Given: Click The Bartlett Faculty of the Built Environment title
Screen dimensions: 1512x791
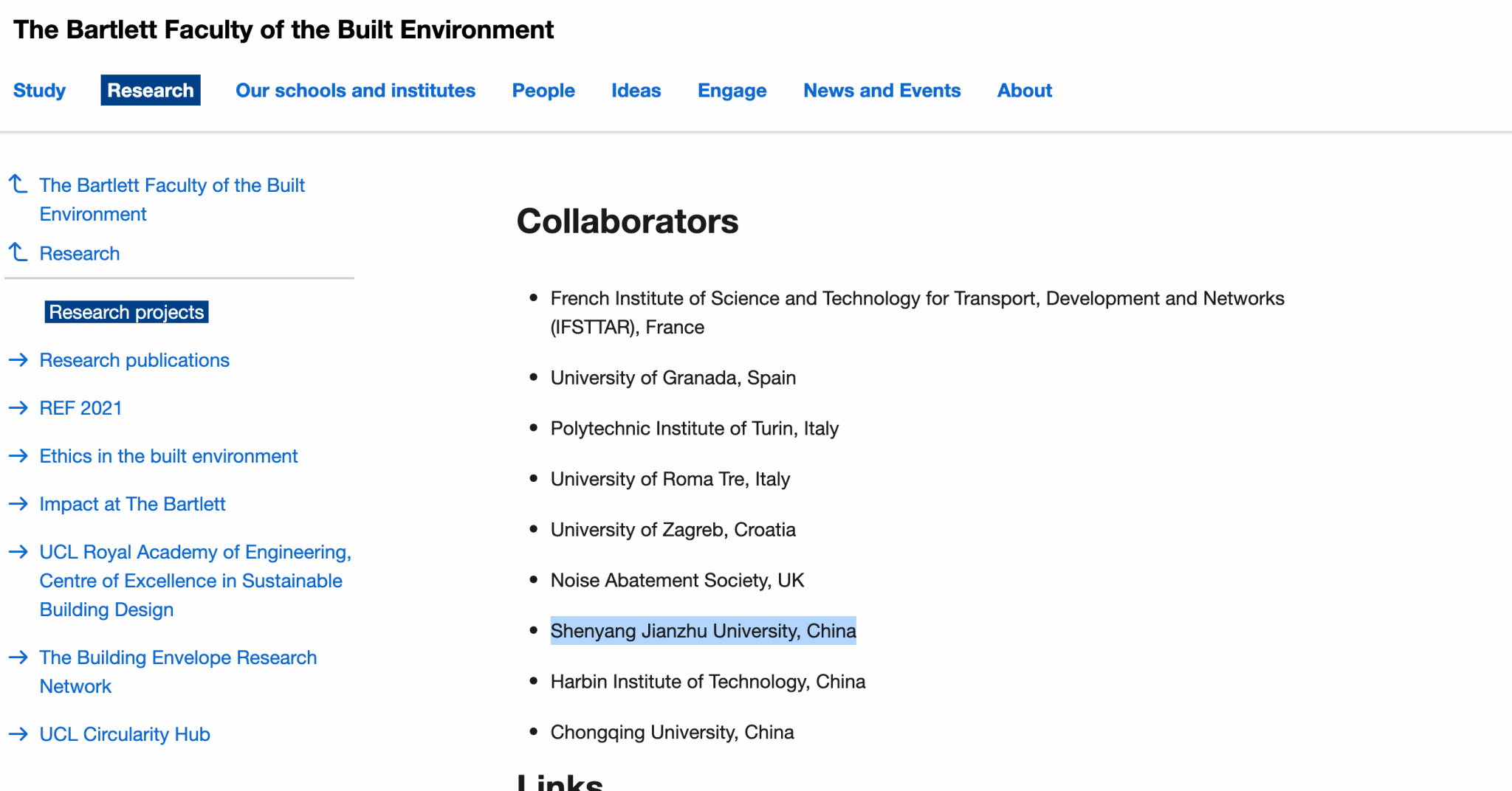Looking at the screenshot, I should pyautogui.click(x=283, y=30).
